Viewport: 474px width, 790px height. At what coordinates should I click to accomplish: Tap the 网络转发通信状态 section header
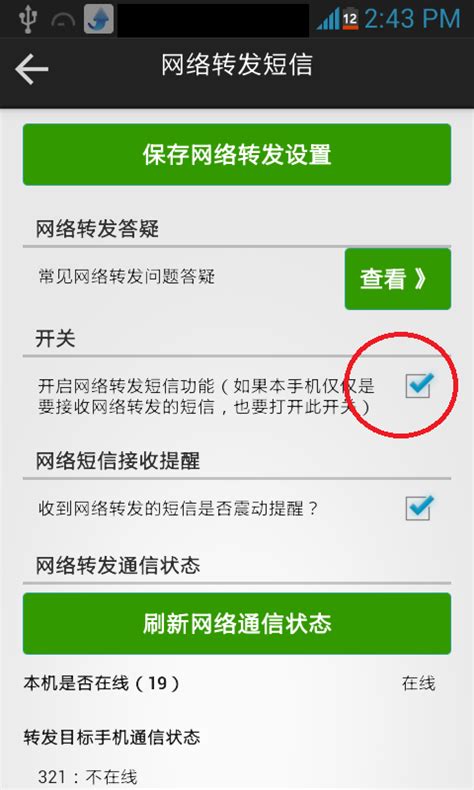[117, 566]
